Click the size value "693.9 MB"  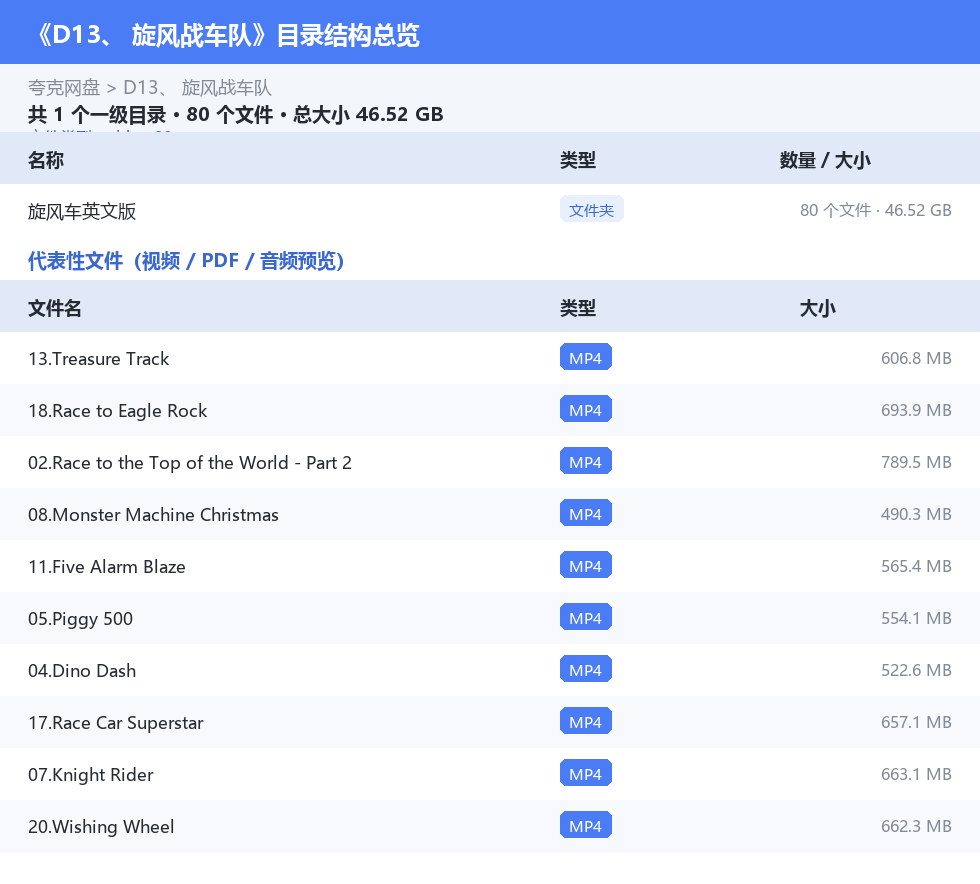coord(916,410)
